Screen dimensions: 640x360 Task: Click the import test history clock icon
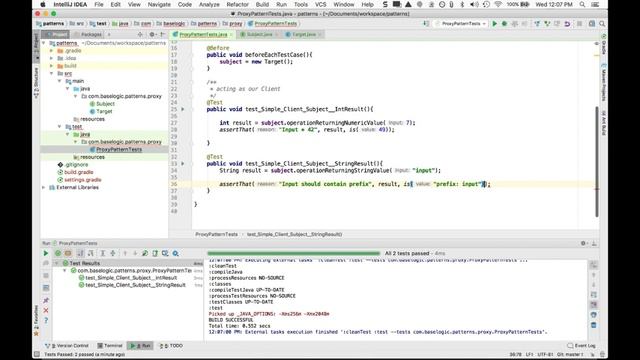165,253
